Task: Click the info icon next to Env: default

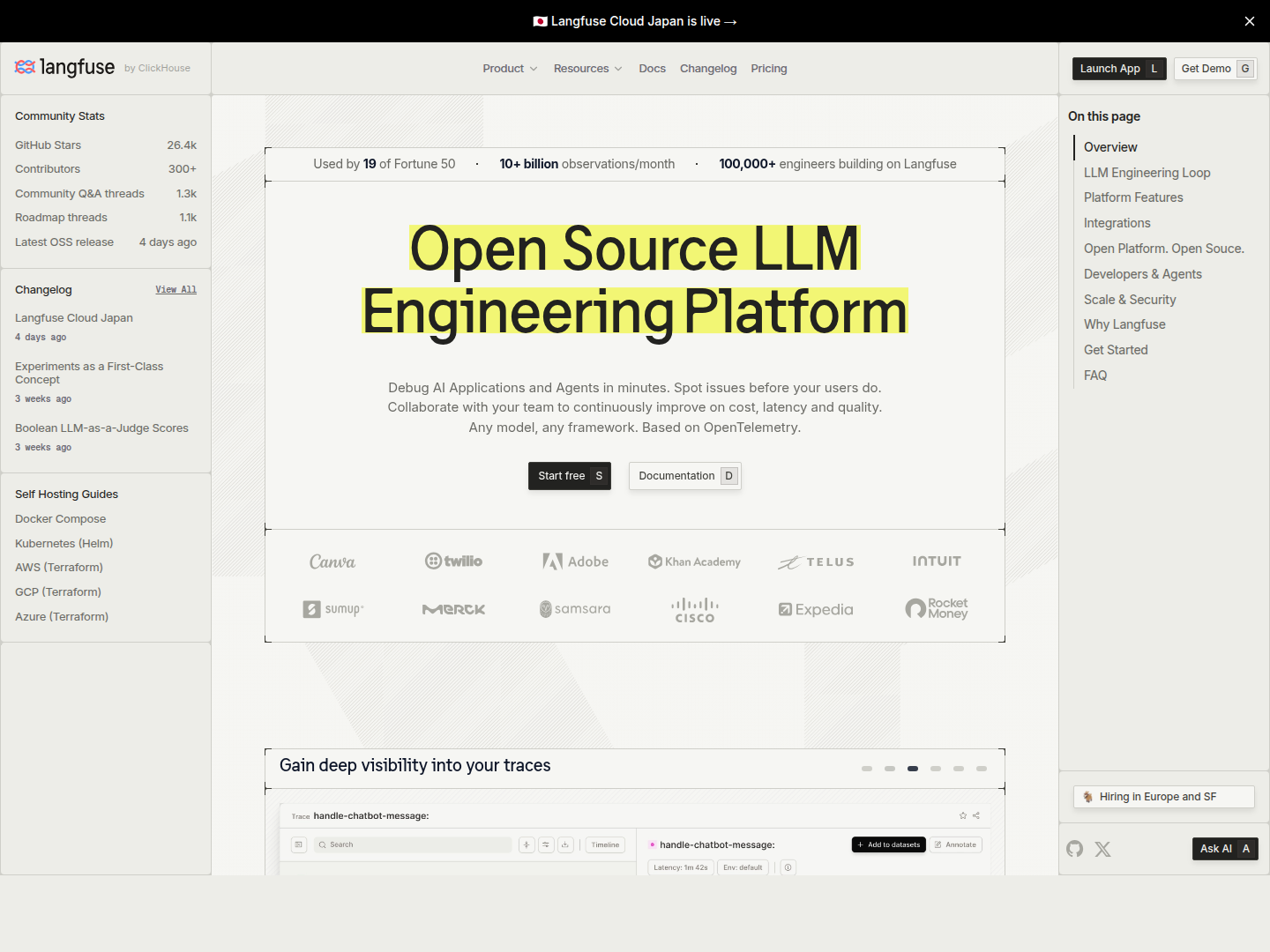Action: [x=788, y=867]
